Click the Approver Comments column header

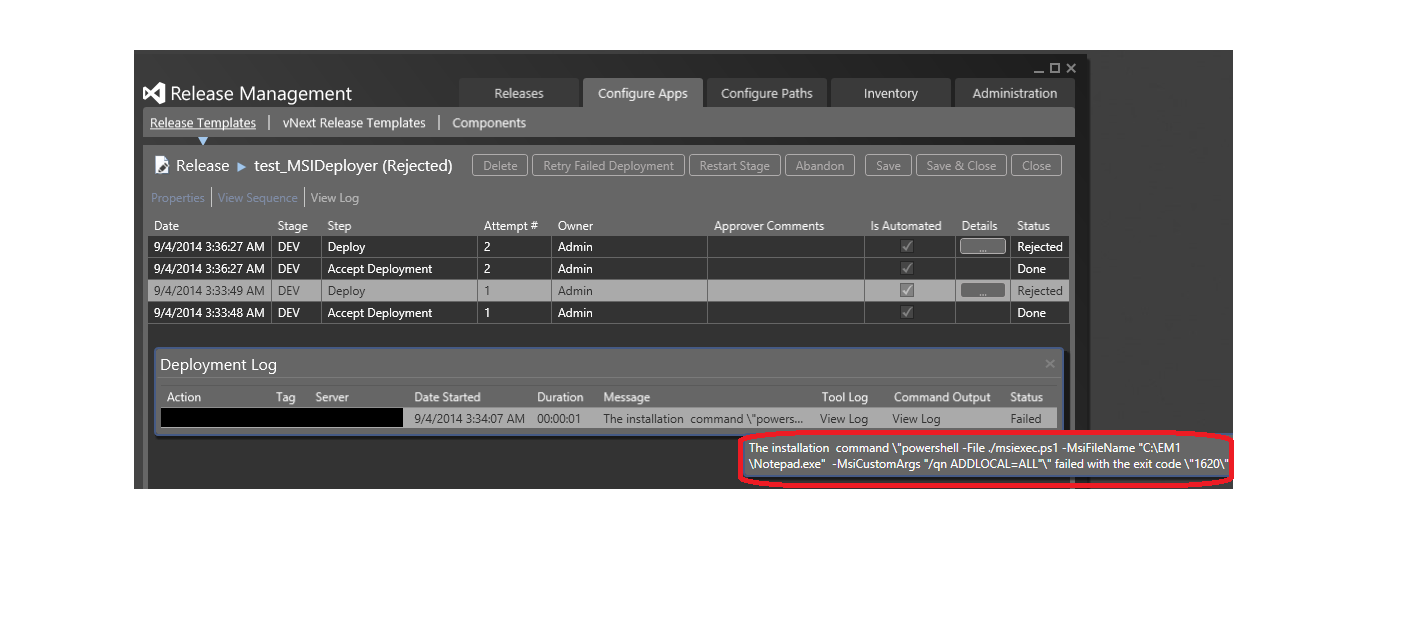(x=769, y=226)
